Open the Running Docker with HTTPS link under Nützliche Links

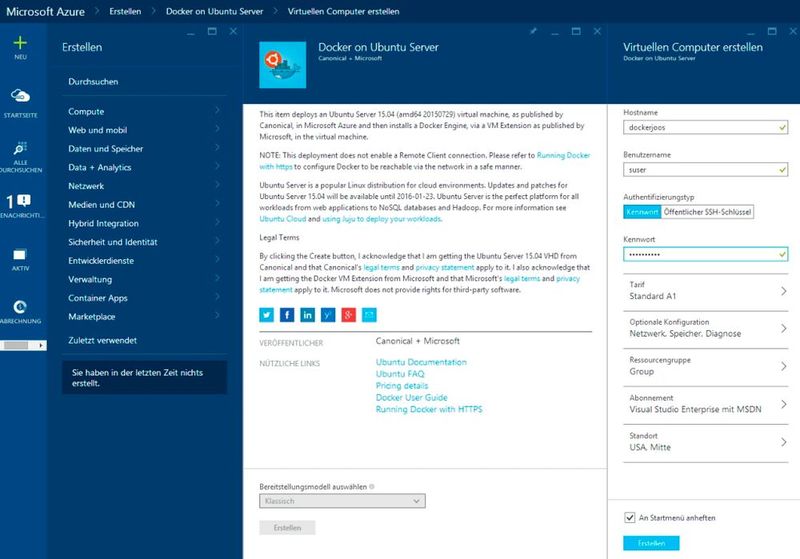[429, 409]
